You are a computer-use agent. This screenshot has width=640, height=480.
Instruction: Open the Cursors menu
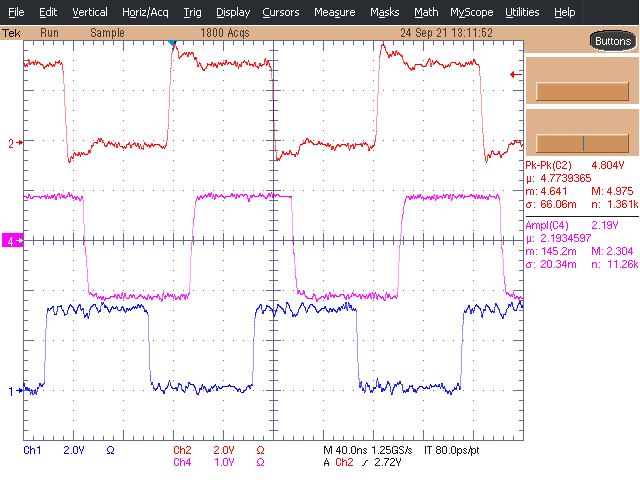281,12
